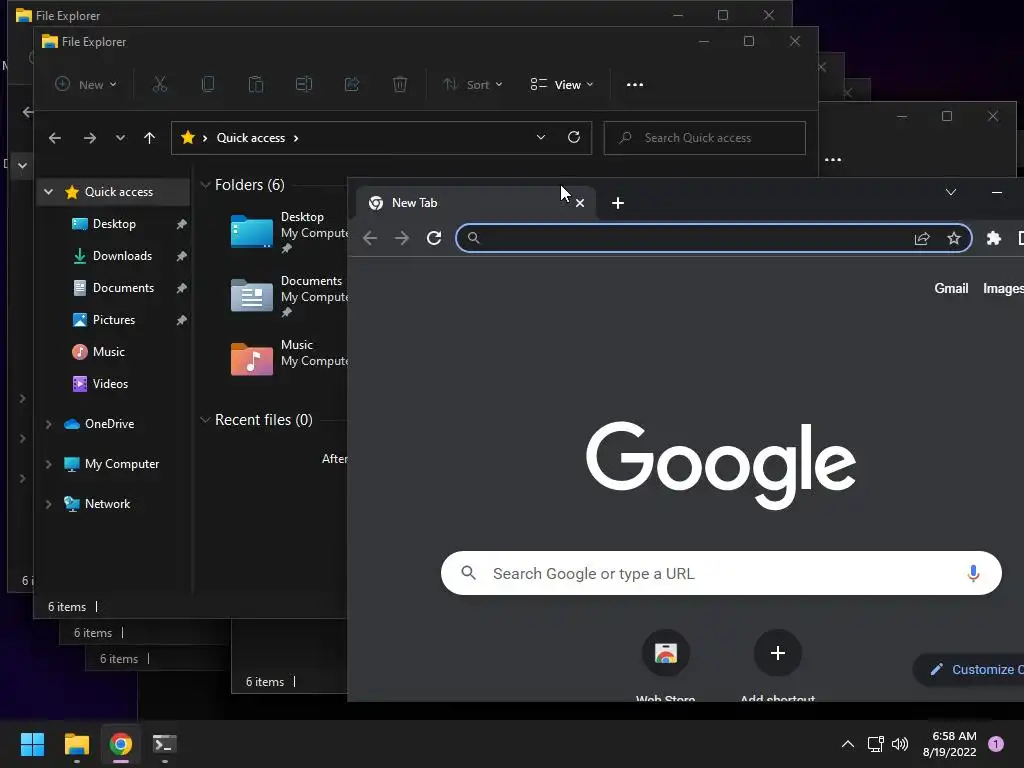
Task: Open the terminal icon on the taskbar
Action: 165,744
